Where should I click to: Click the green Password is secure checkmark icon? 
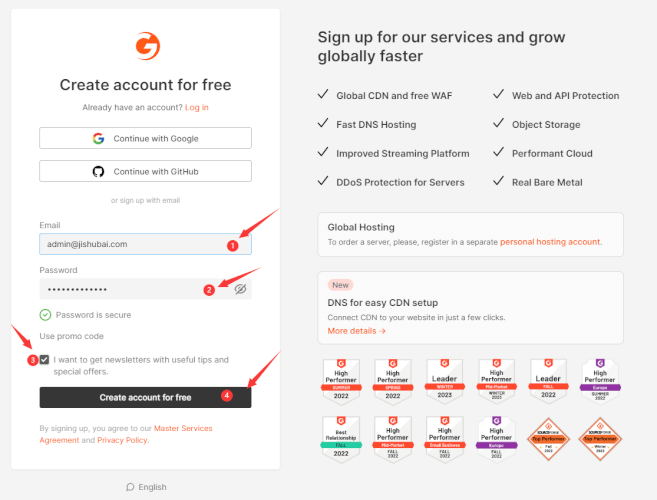(x=46, y=315)
